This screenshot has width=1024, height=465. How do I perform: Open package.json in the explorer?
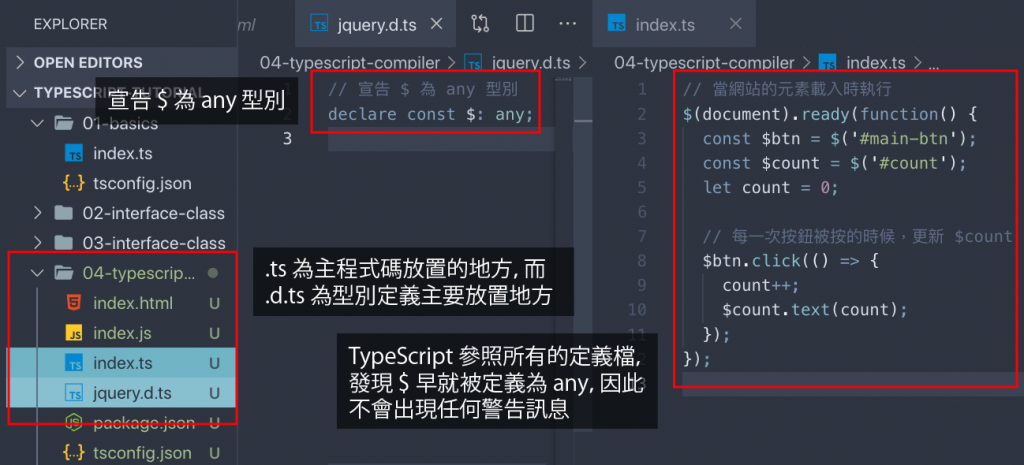pyautogui.click(x=144, y=423)
